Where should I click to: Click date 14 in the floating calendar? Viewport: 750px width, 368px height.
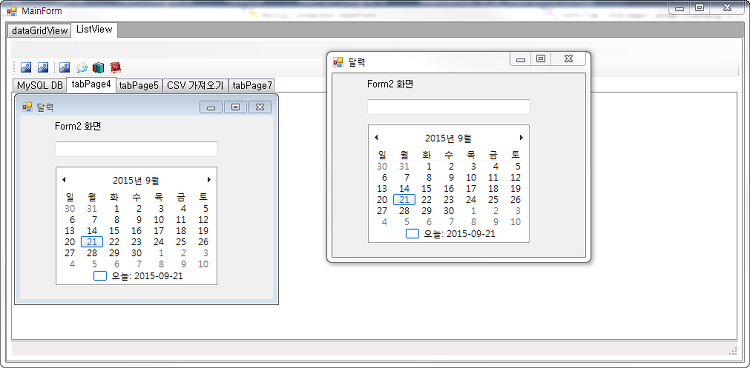[404, 189]
